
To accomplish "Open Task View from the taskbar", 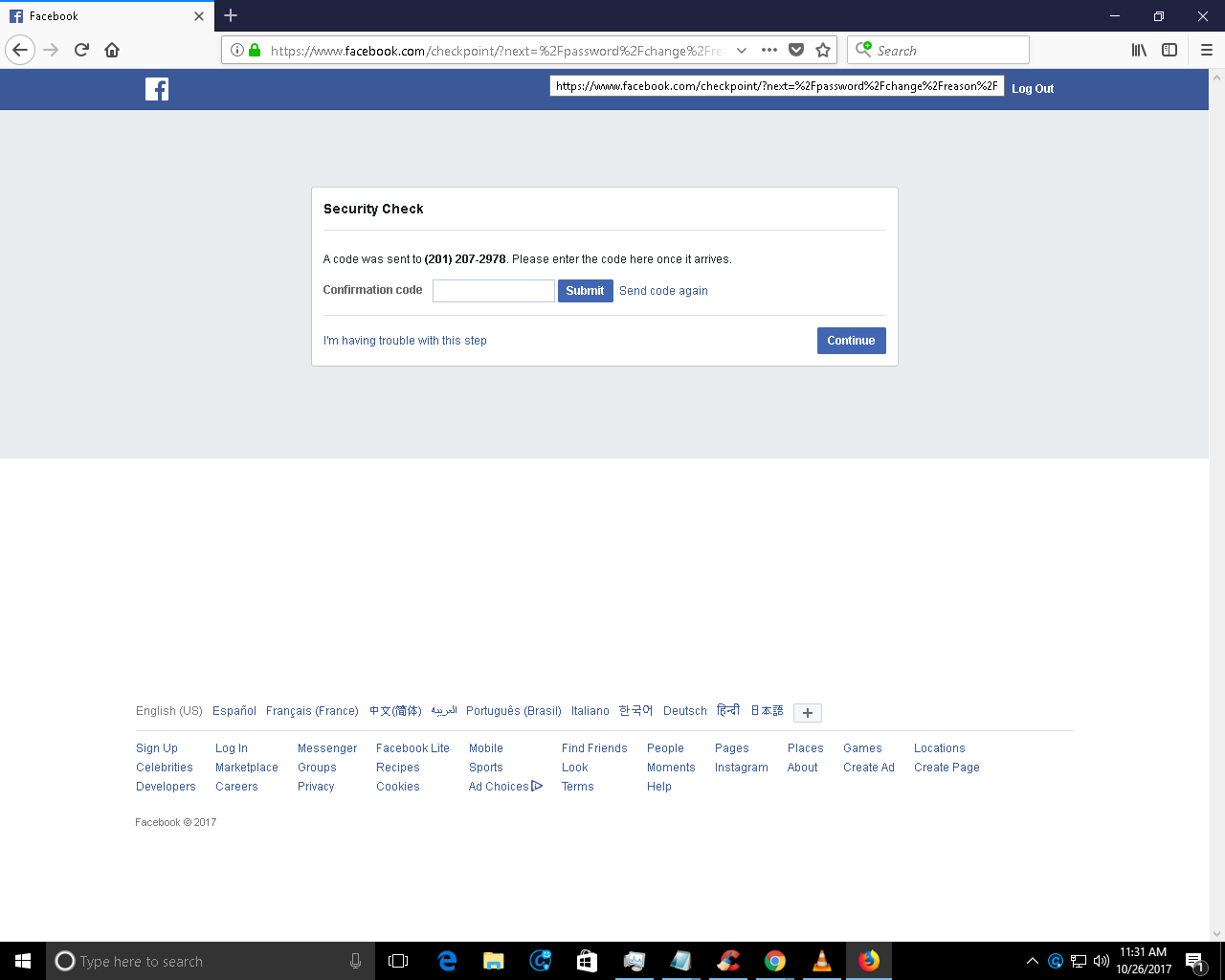I will (398, 961).
